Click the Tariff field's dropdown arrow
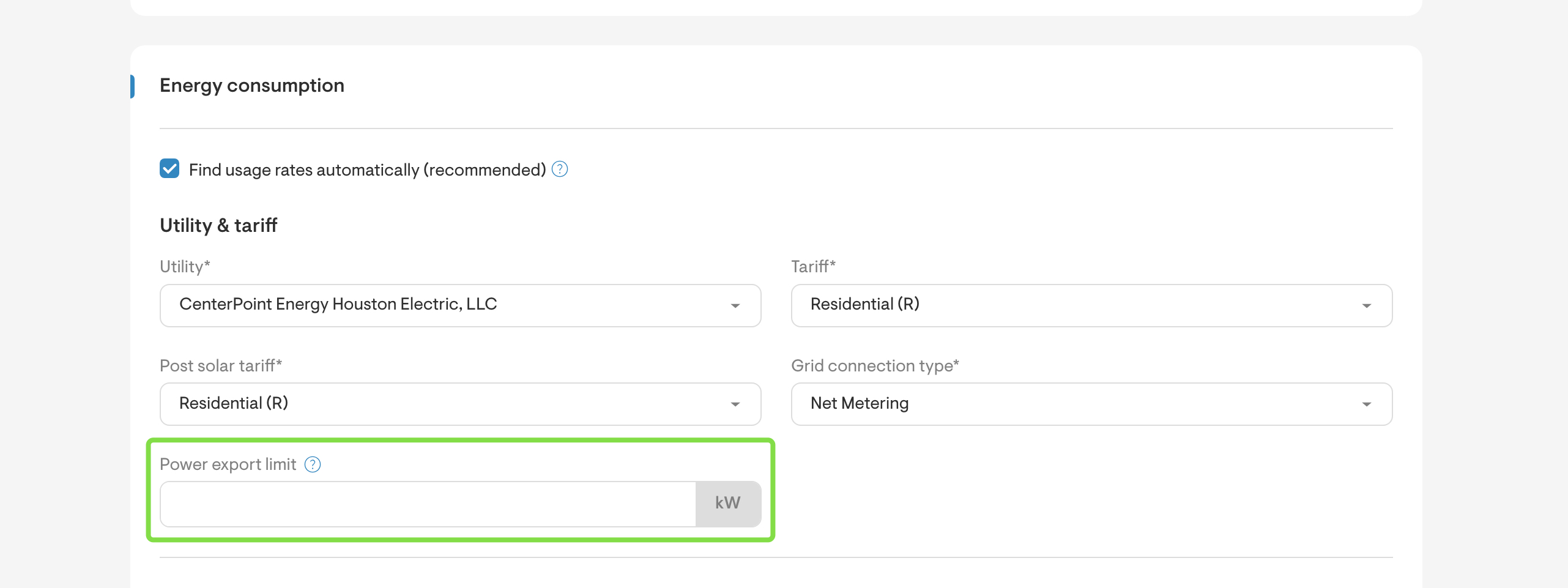Image resolution: width=1568 pixels, height=588 pixels. [1366, 305]
